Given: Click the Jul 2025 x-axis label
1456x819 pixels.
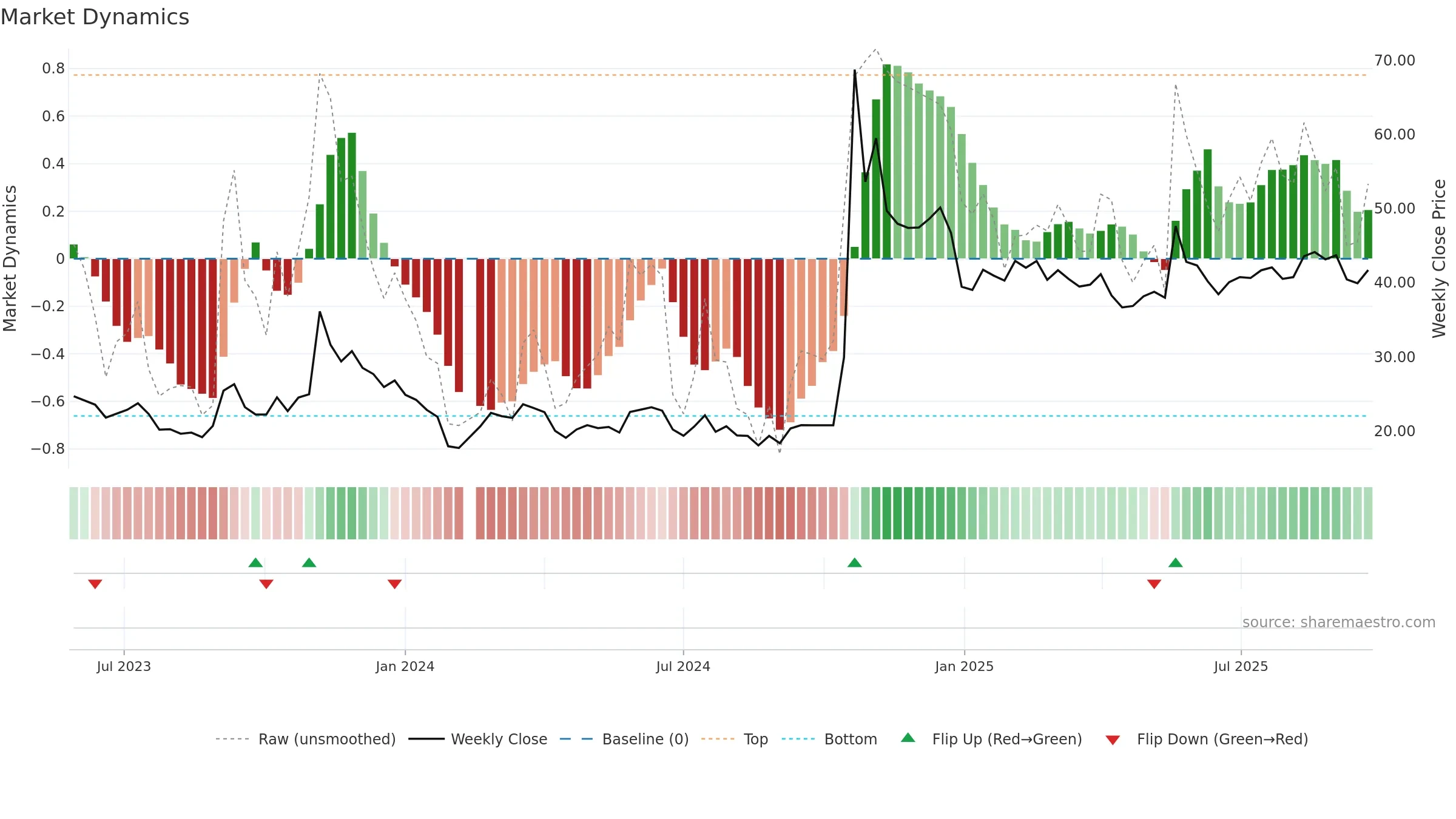Looking at the screenshot, I should tap(1241, 666).
